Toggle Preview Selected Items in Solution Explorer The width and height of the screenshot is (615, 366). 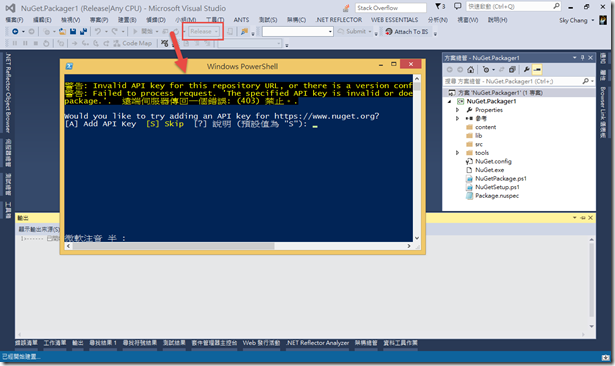pos(537,70)
